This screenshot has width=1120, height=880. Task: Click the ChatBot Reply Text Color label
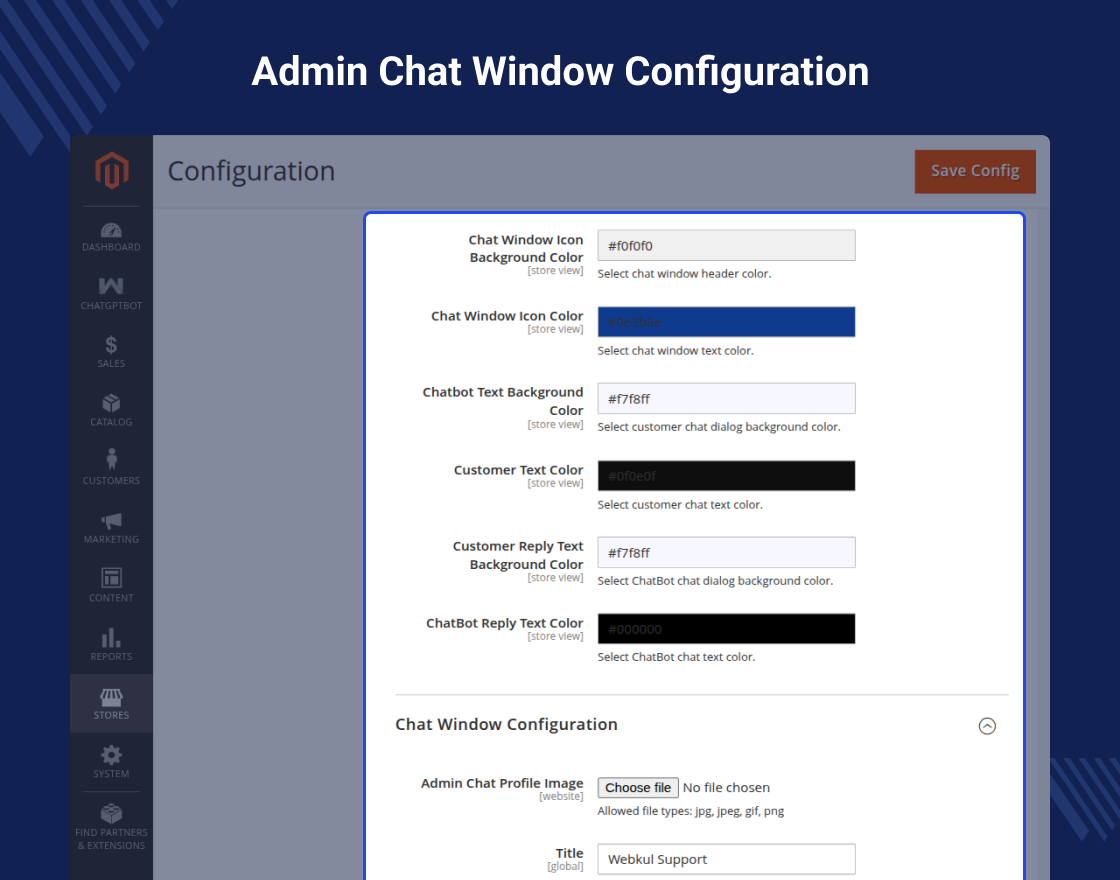[504, 623]
